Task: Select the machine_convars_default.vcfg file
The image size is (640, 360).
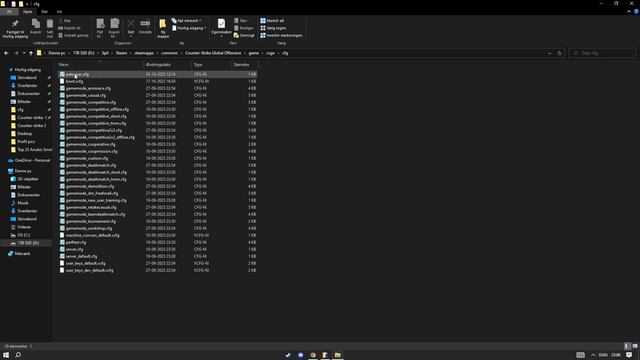Action: click(x=93, y=235)
